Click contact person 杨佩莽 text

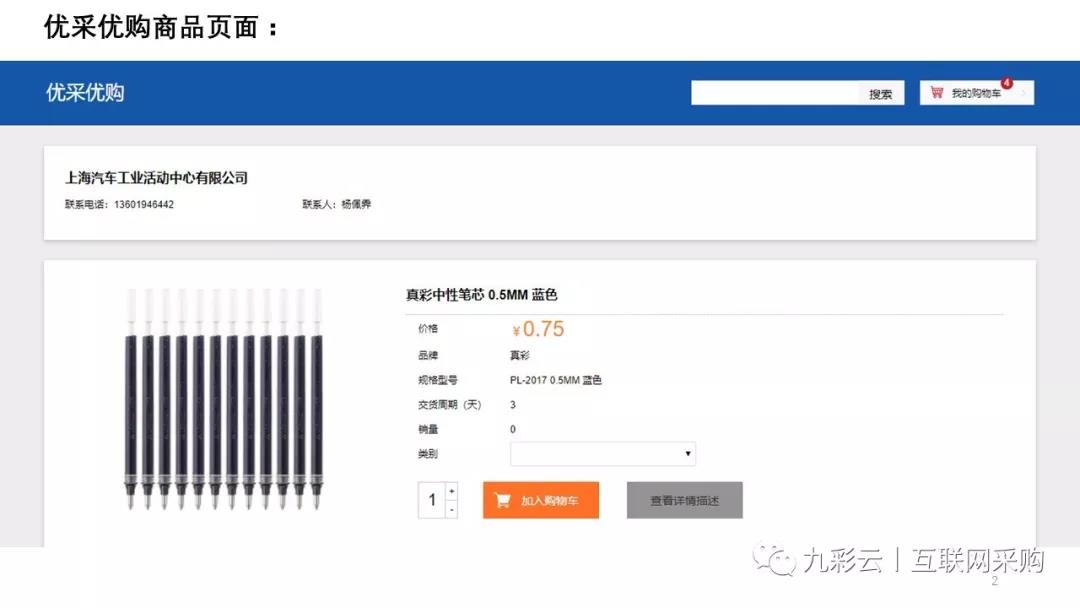pyautogui.click(x=356, y=204)
